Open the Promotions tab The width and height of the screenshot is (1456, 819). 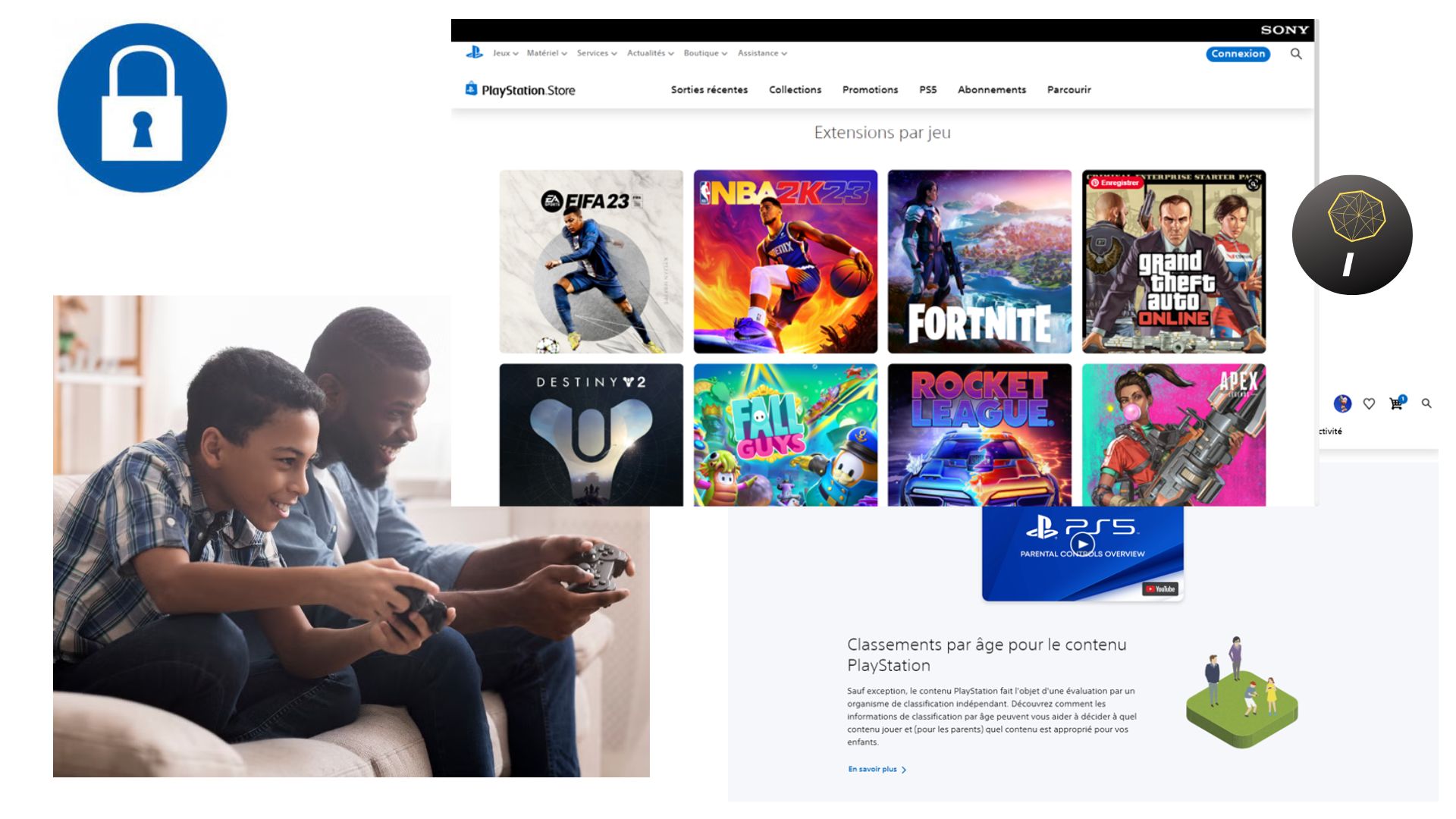coord(870,89)
